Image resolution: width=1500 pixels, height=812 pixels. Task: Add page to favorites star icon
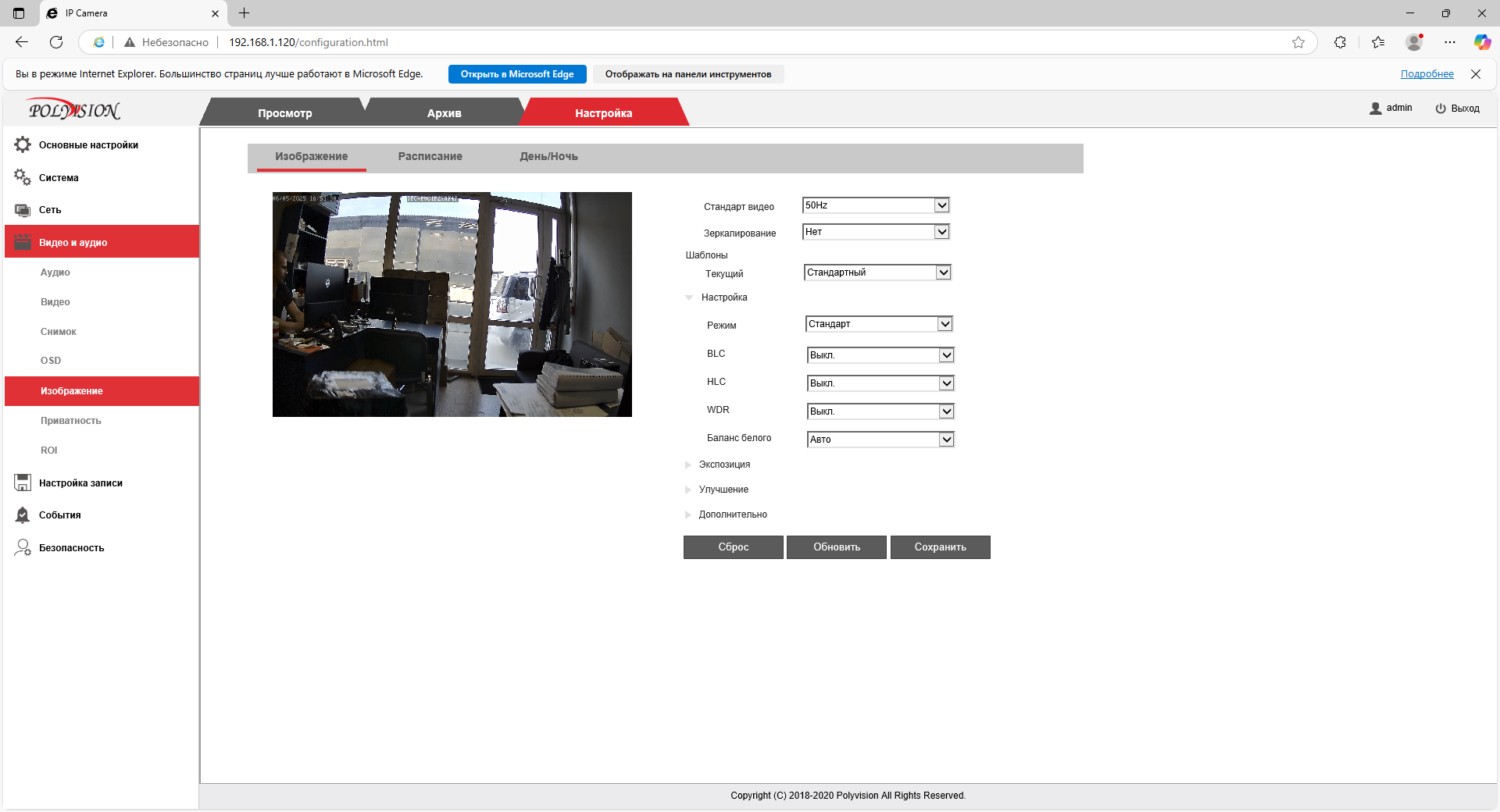click(x=1298, y=42)
